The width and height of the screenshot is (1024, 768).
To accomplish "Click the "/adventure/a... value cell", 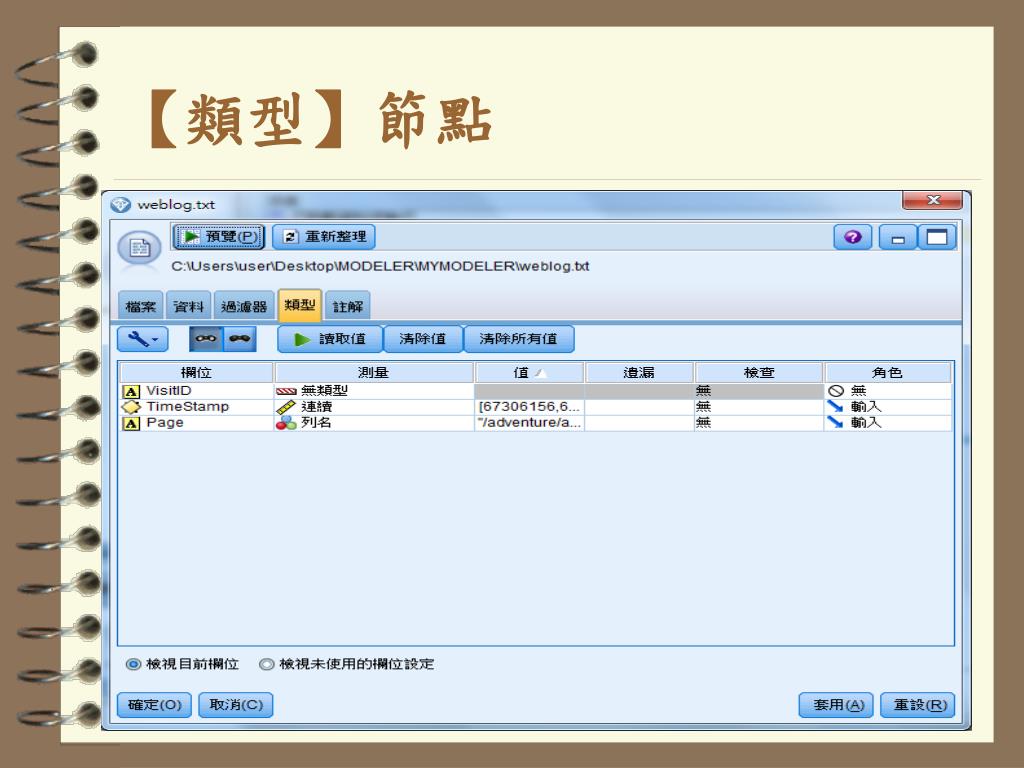I will (x=529, y=423).
